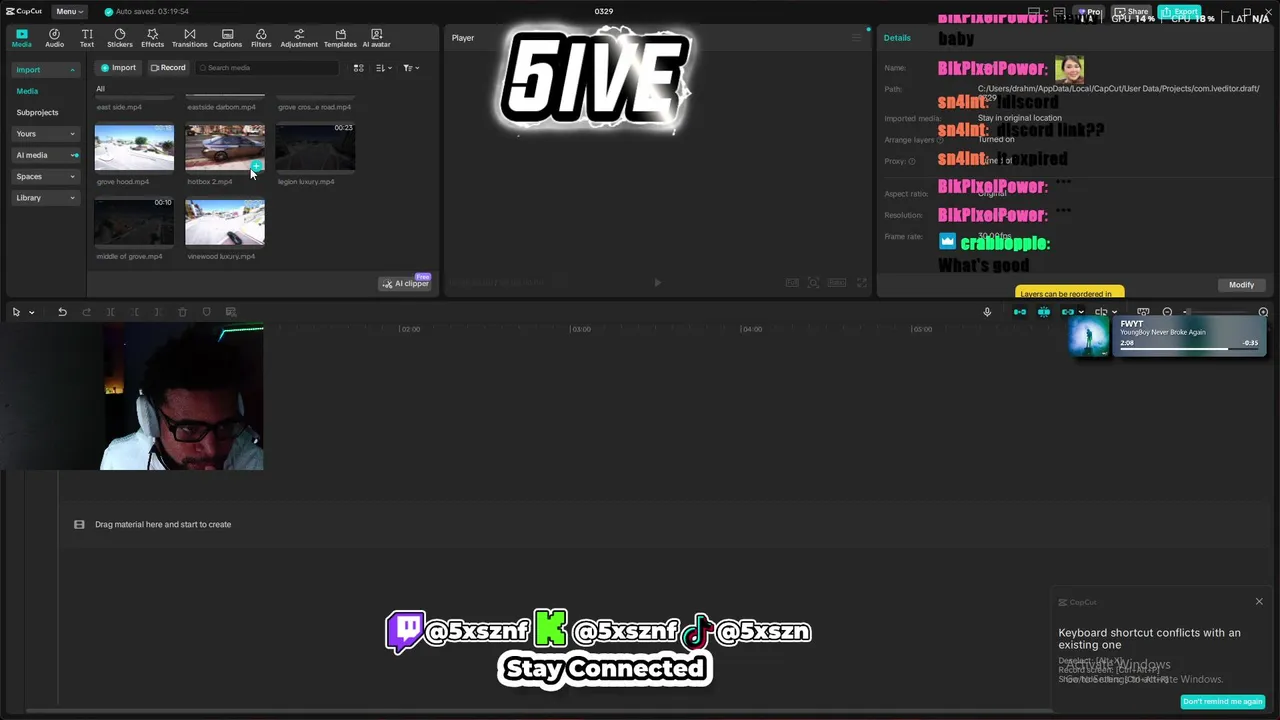Open the media sort dropdown

point(384,68)
